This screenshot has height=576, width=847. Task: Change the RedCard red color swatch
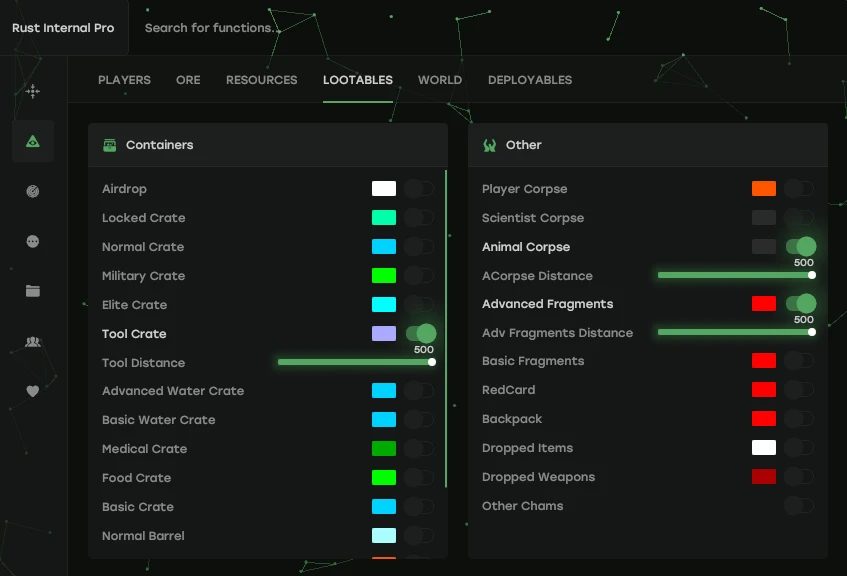point(764,390)
